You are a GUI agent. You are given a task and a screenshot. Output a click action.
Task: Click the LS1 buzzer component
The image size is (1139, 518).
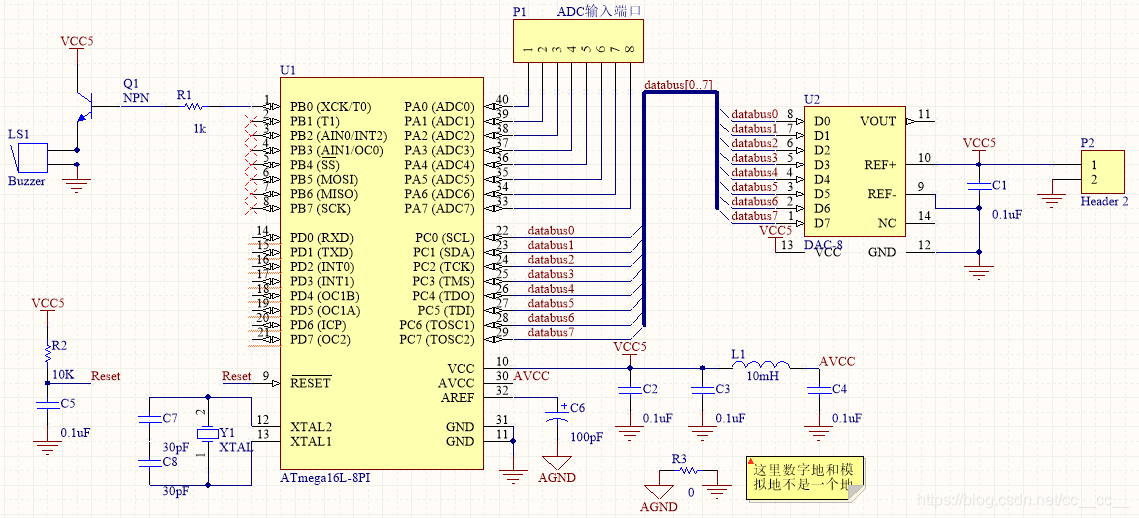(32, 157)
